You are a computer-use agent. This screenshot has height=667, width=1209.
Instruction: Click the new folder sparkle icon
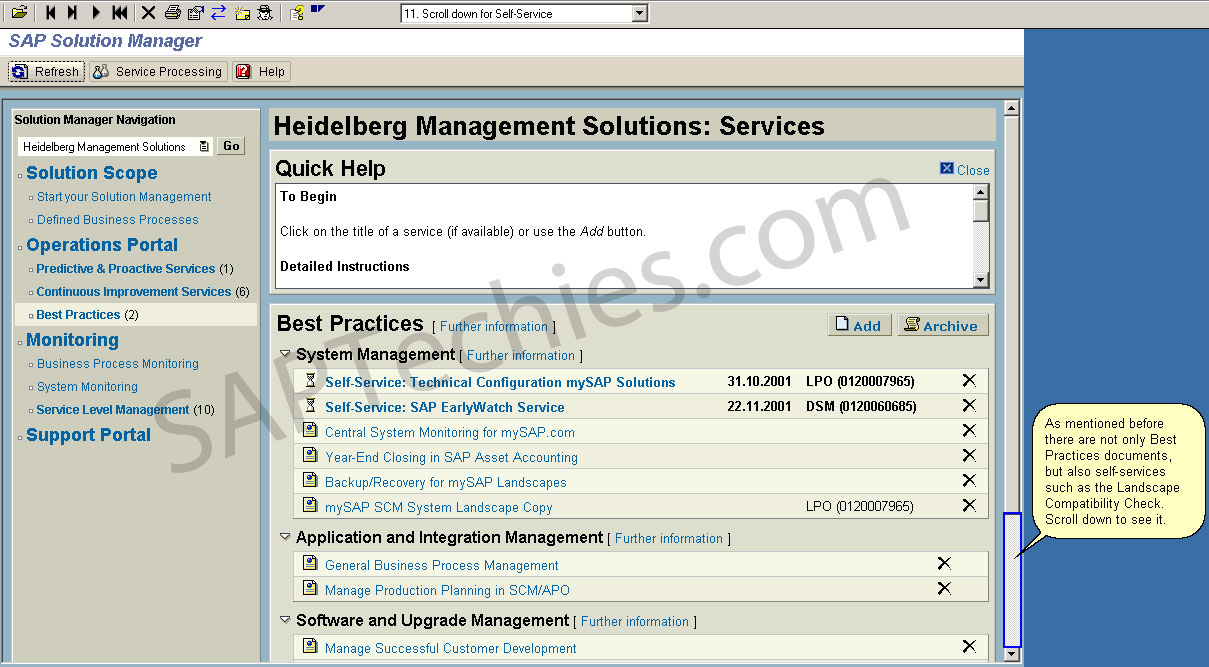[x=242, y=13]
